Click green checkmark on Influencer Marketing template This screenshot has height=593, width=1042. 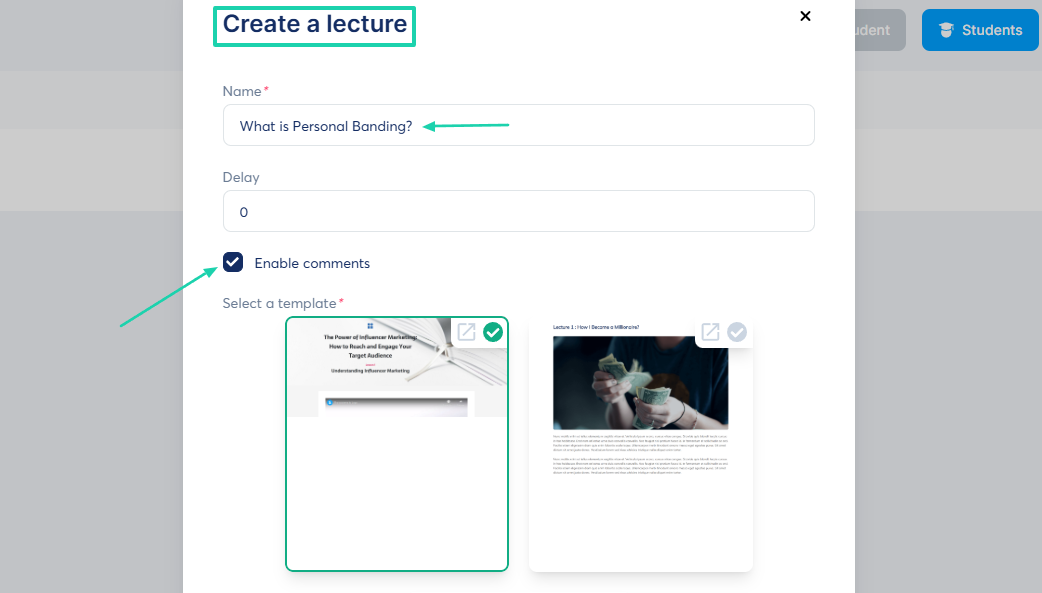[492, 332]
